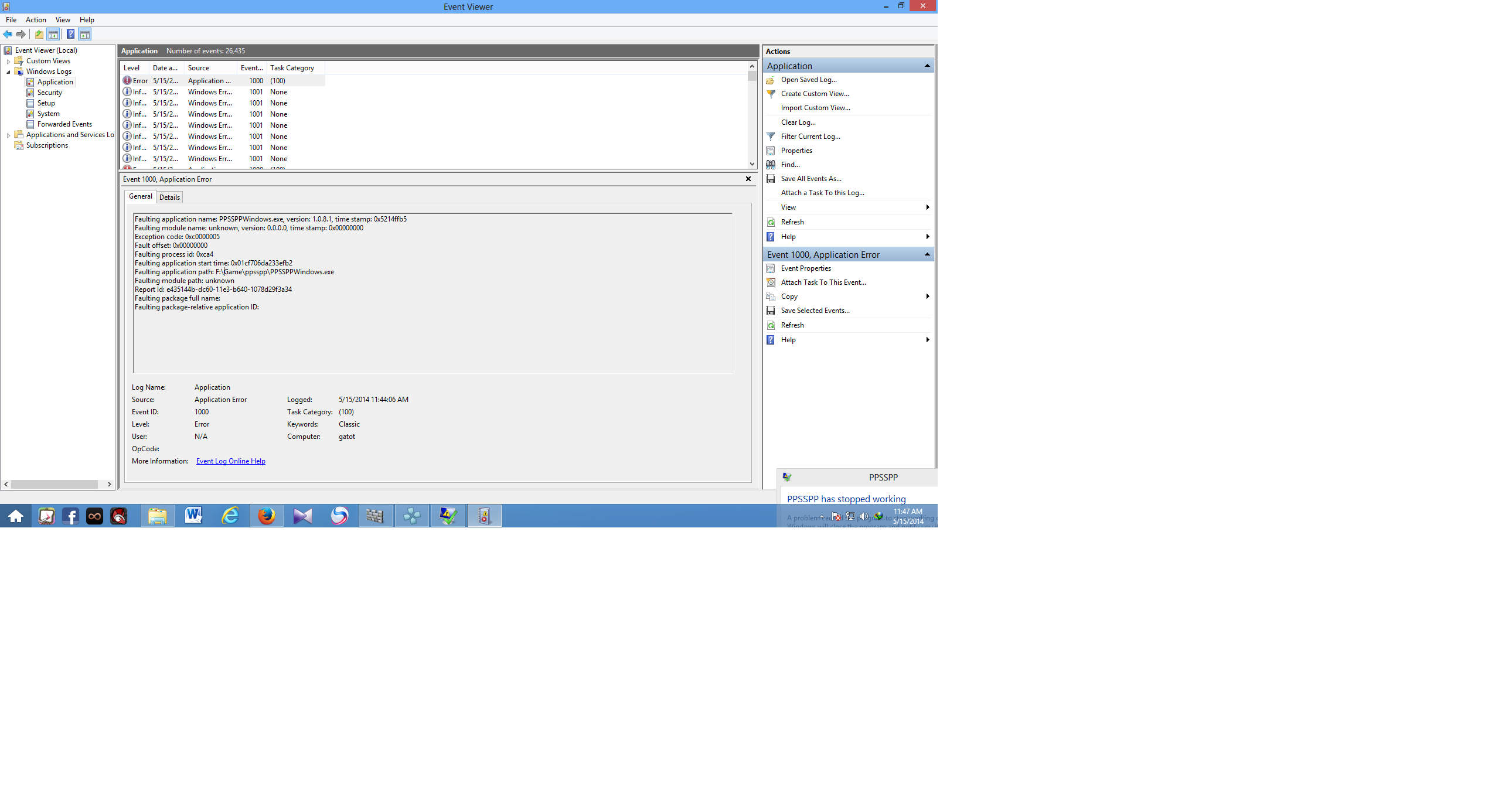This screenshot has width=1512, height=804.
Task: Select the System log in tree
Action: [48, 114]
